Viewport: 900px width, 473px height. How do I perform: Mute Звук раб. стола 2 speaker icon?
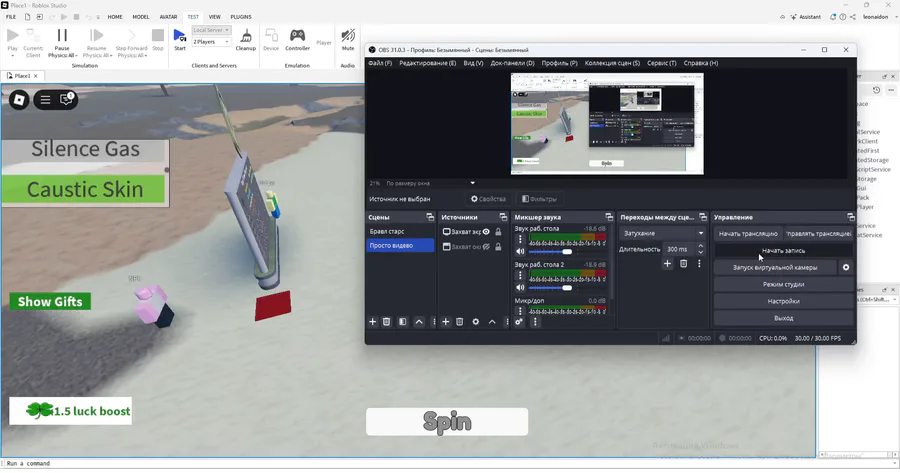coord(520,288)
